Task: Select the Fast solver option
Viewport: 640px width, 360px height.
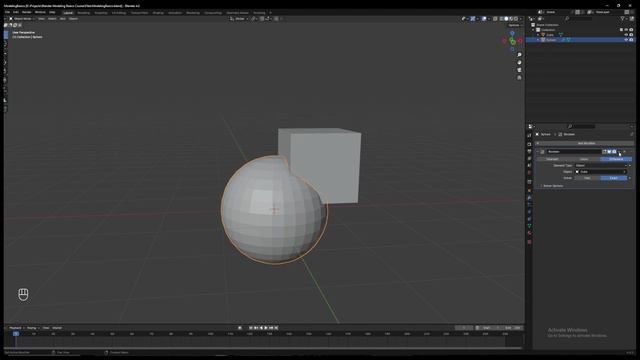Action: pos(587,178)
